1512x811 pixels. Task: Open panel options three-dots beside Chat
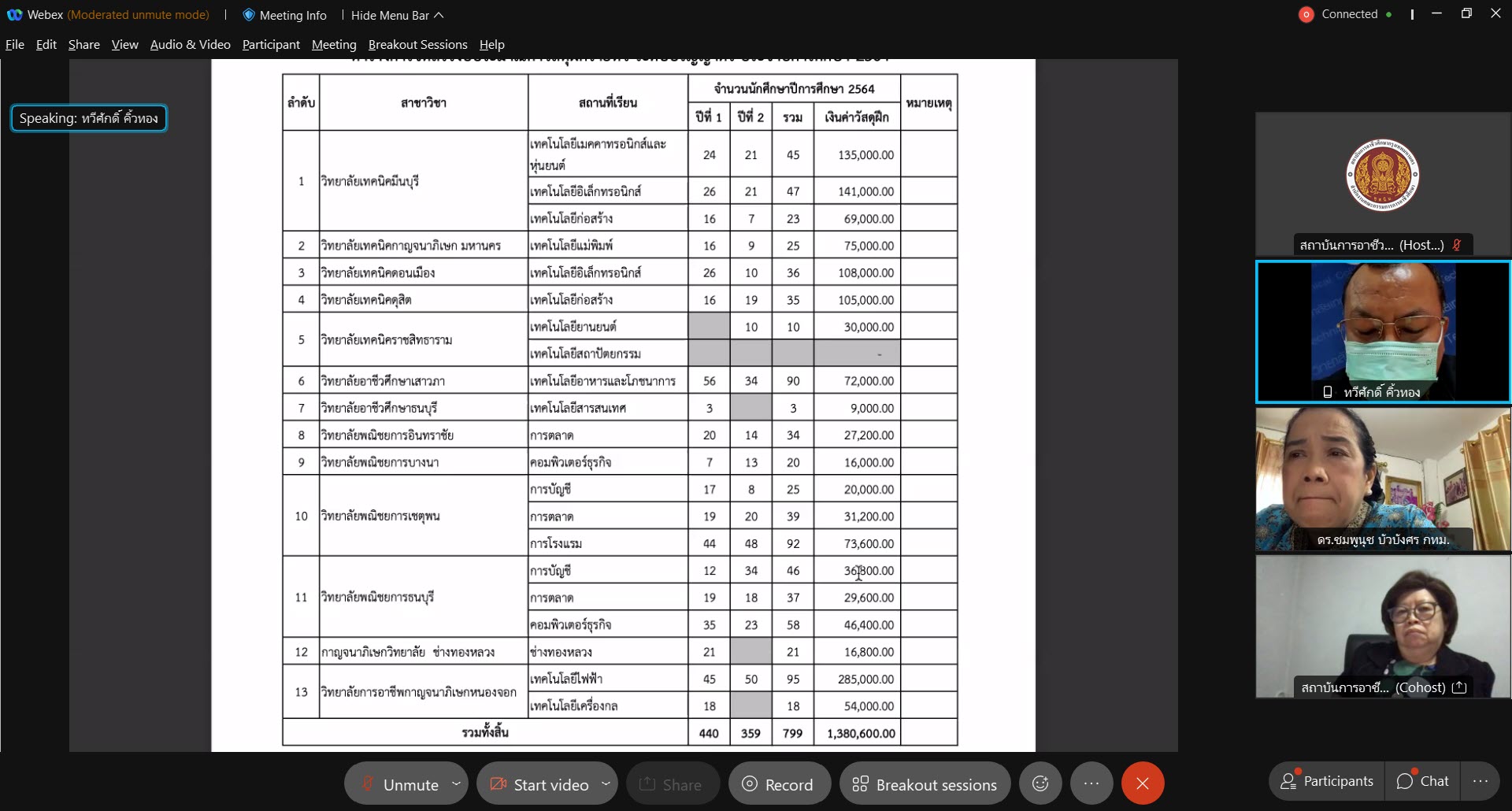pos(1480,781)
